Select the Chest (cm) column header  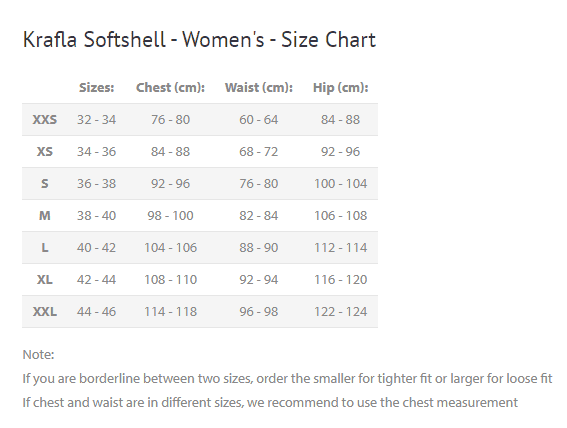(x=170, y=87)
